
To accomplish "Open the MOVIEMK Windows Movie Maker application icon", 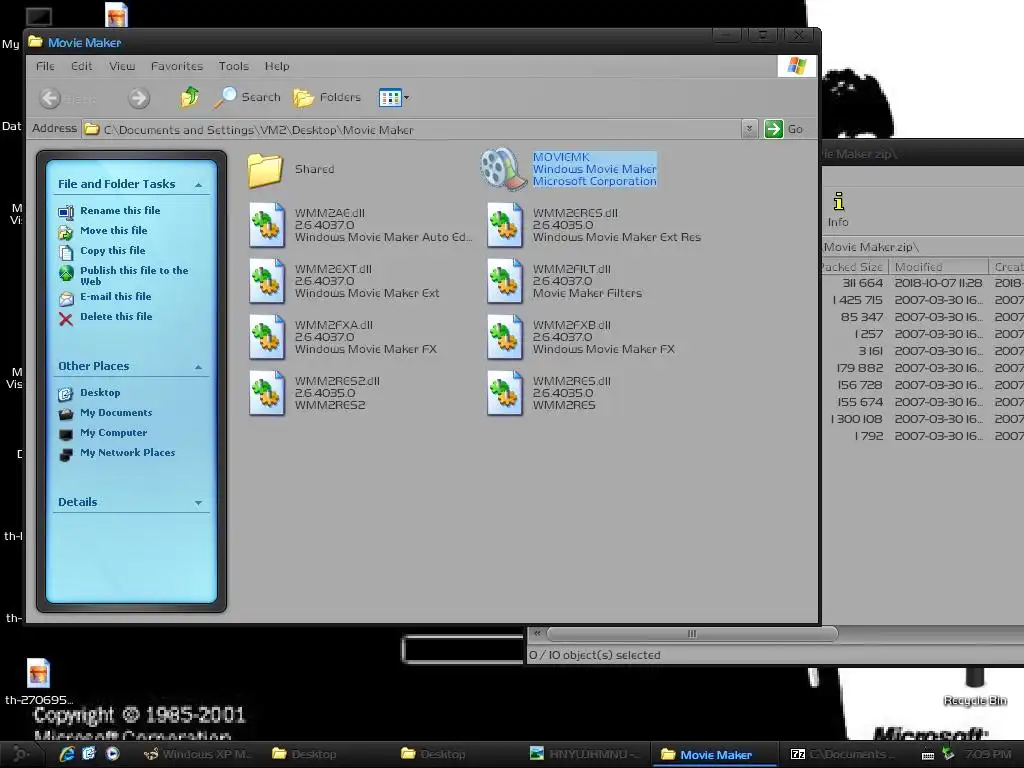I will click(x=503, y=169).
